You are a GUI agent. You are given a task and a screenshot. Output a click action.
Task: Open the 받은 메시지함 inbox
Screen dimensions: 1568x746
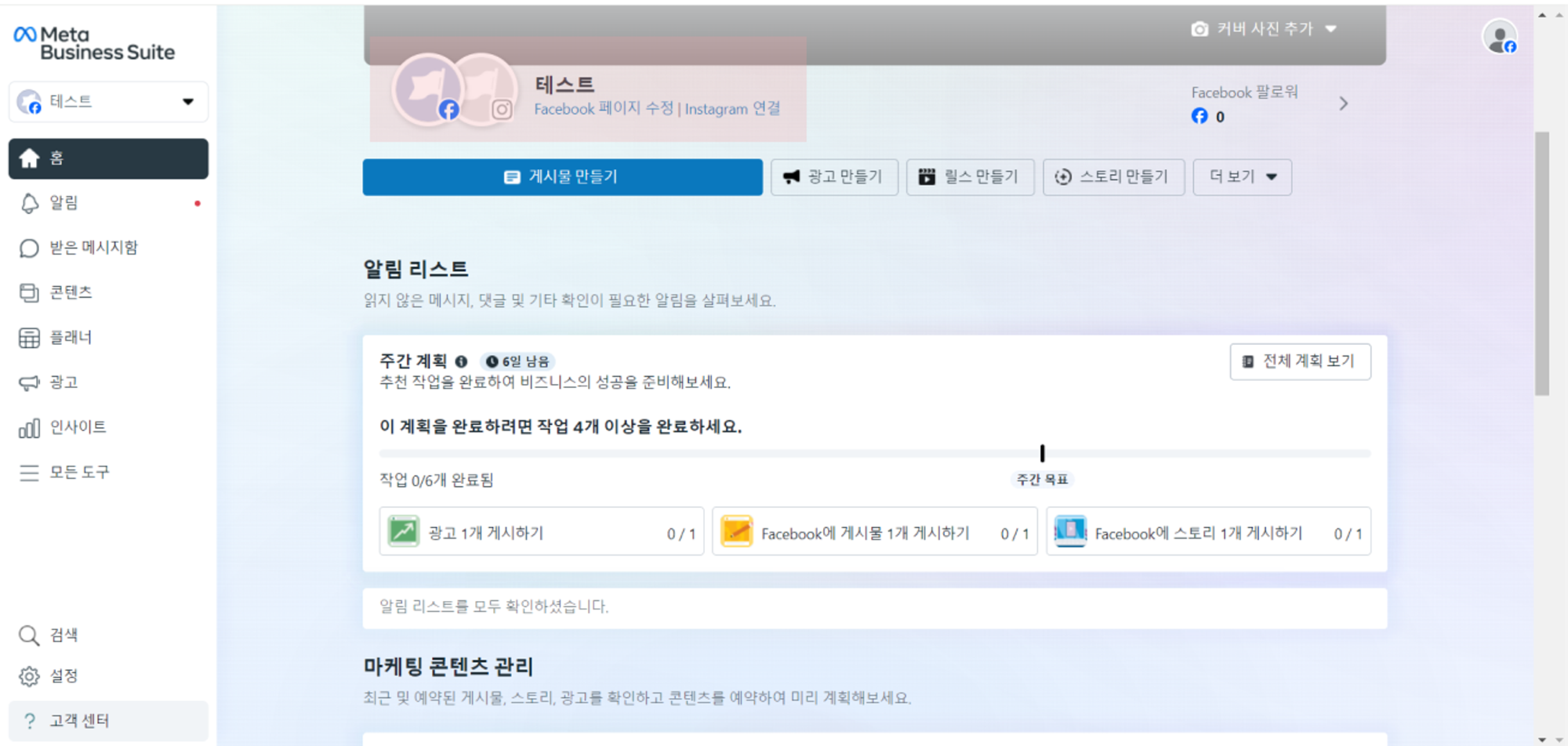pos(93,248)
